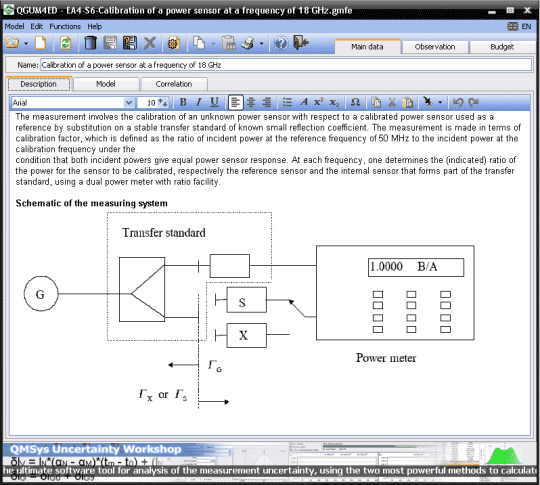Toggle underline formatting
The height and width of the screenshot is (485, 540).
click(215, 102)
